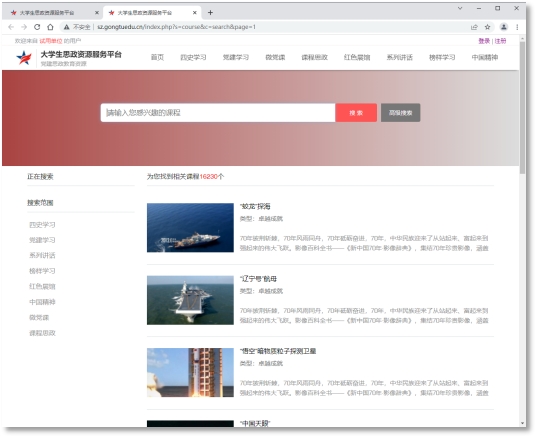
Task: Open the 红色展馆 navigation menu item
Action: coord(357,57)
